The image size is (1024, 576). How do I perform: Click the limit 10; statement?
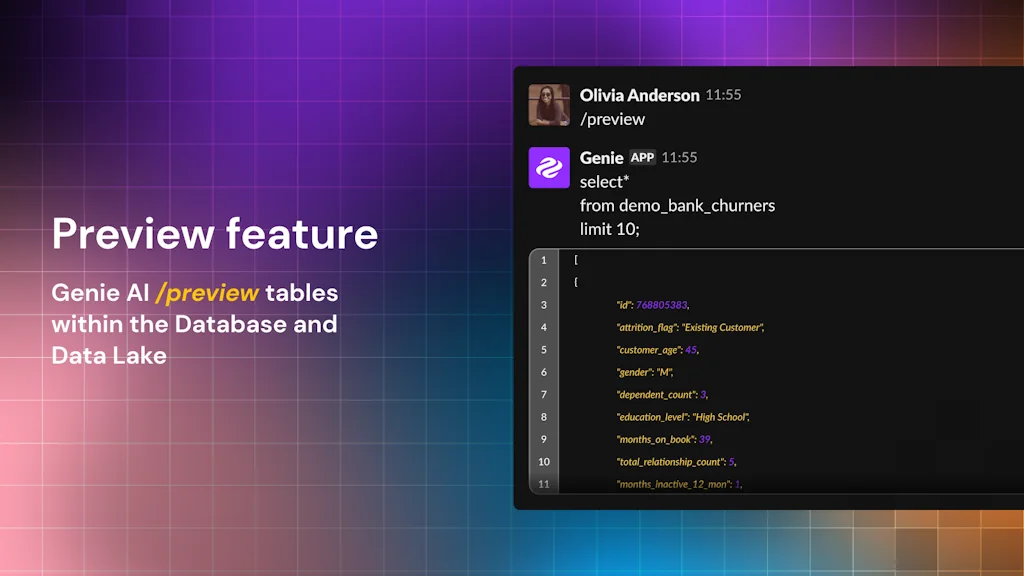pos(612,230)
